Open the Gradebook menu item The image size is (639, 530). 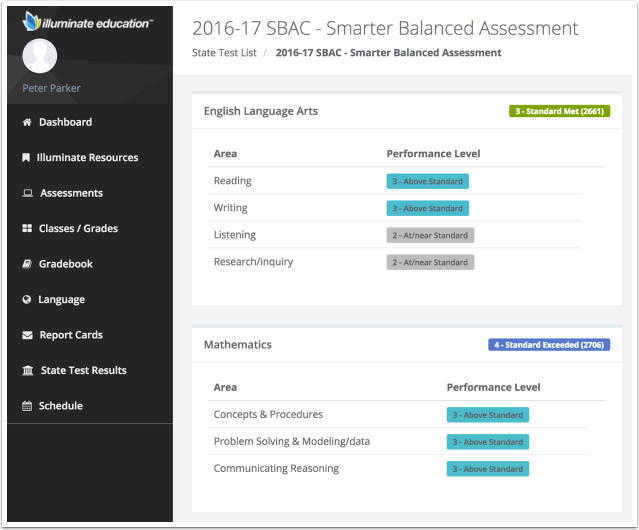click(66, 264)
